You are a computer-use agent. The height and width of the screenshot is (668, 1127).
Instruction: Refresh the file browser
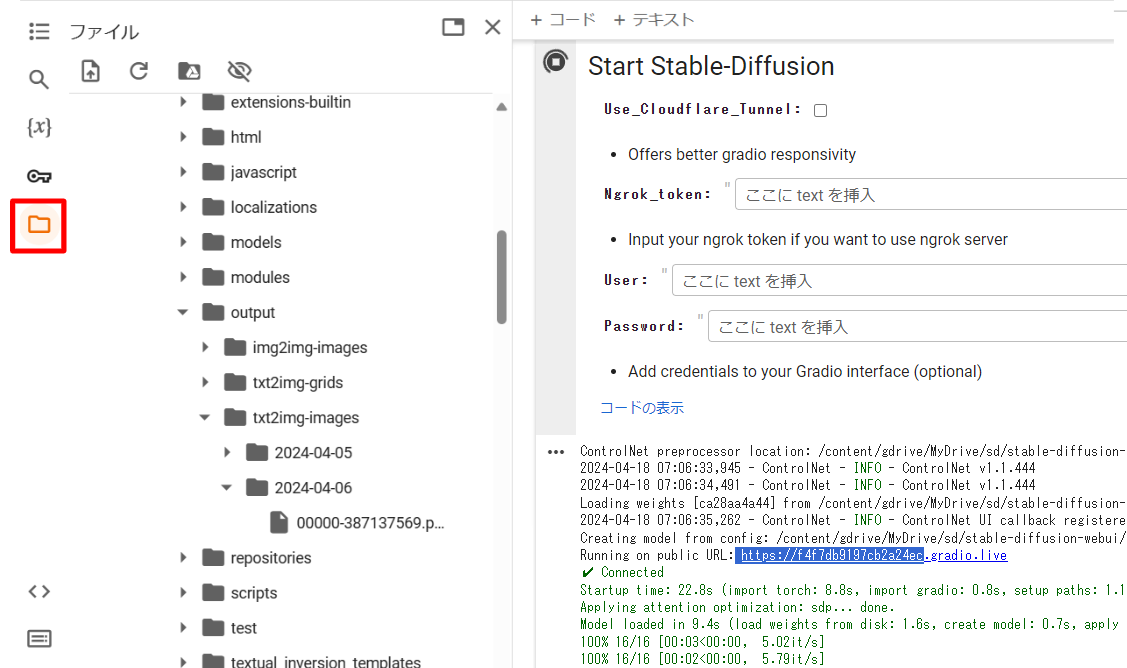click(139, 71)
